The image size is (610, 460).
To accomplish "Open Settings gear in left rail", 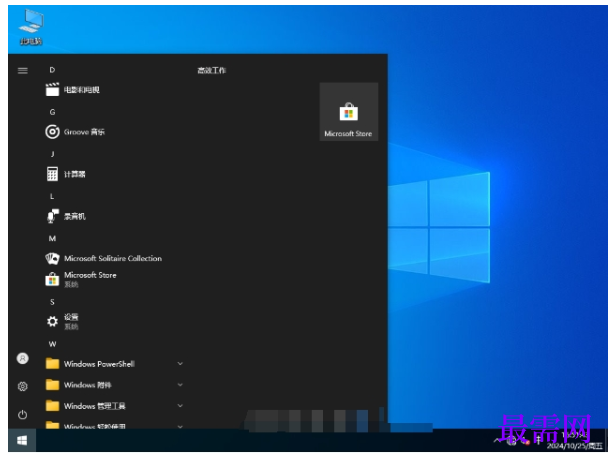I will pyautogui.click(x=23, y=386).
